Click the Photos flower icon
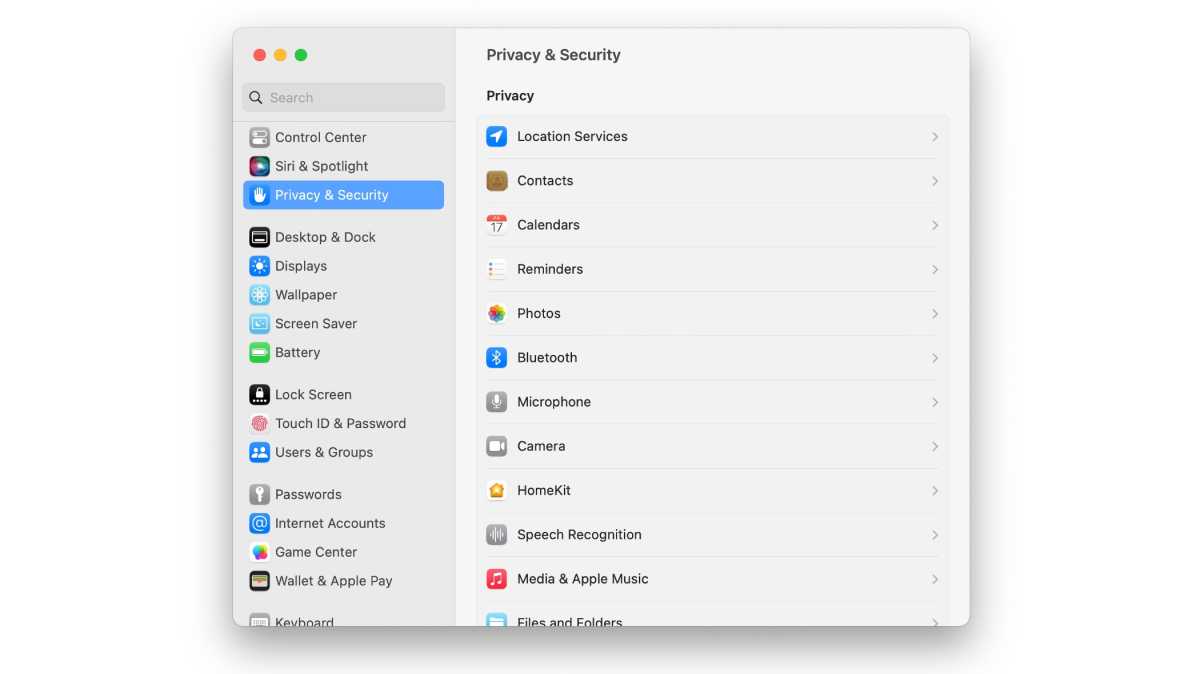Screen dimensions: 1200x674 coord(496,314)
